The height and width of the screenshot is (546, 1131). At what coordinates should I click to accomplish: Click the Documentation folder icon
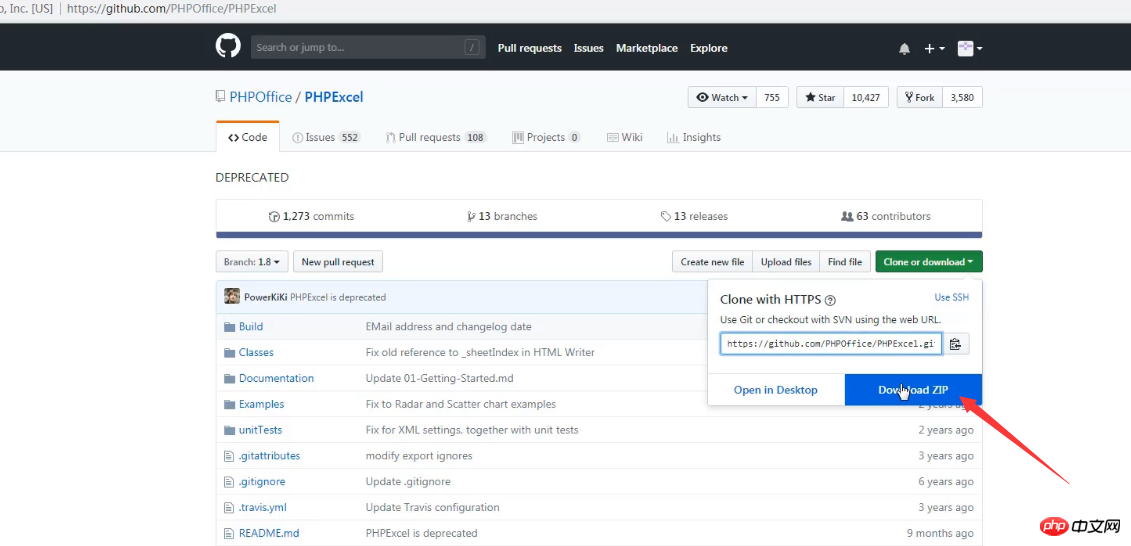point(229,379)
